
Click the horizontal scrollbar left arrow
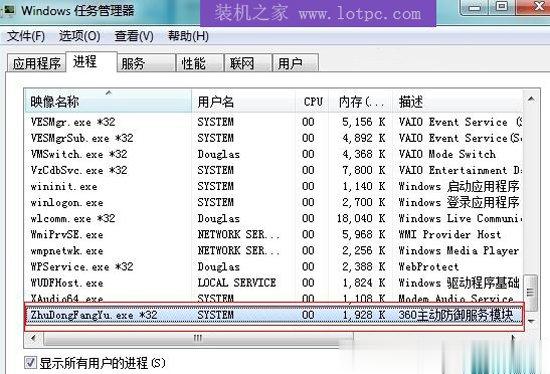tap(33, 338)
